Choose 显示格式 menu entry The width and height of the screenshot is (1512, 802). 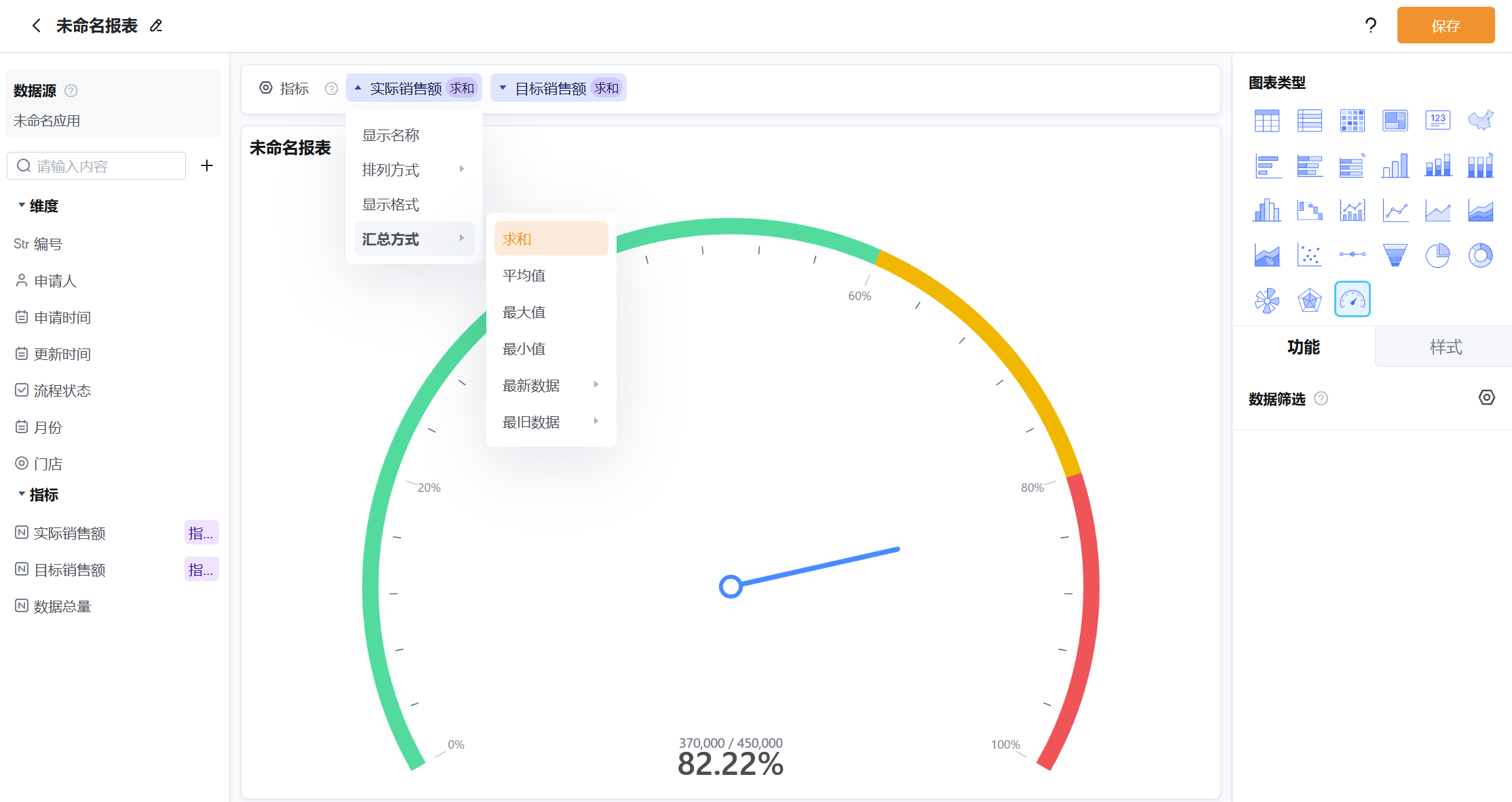[414, 205]
